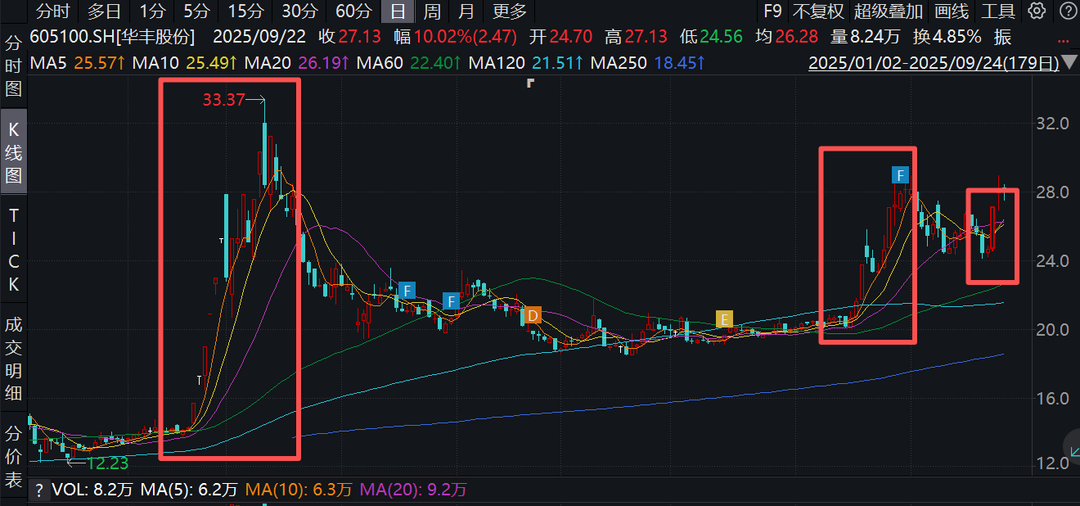Open the 工具 tools menu

[x=998, y=12]
